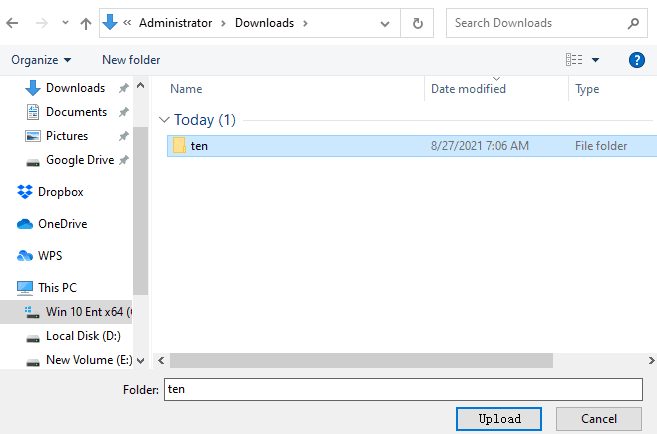Click the Up one level arrow

coord(86,23)
